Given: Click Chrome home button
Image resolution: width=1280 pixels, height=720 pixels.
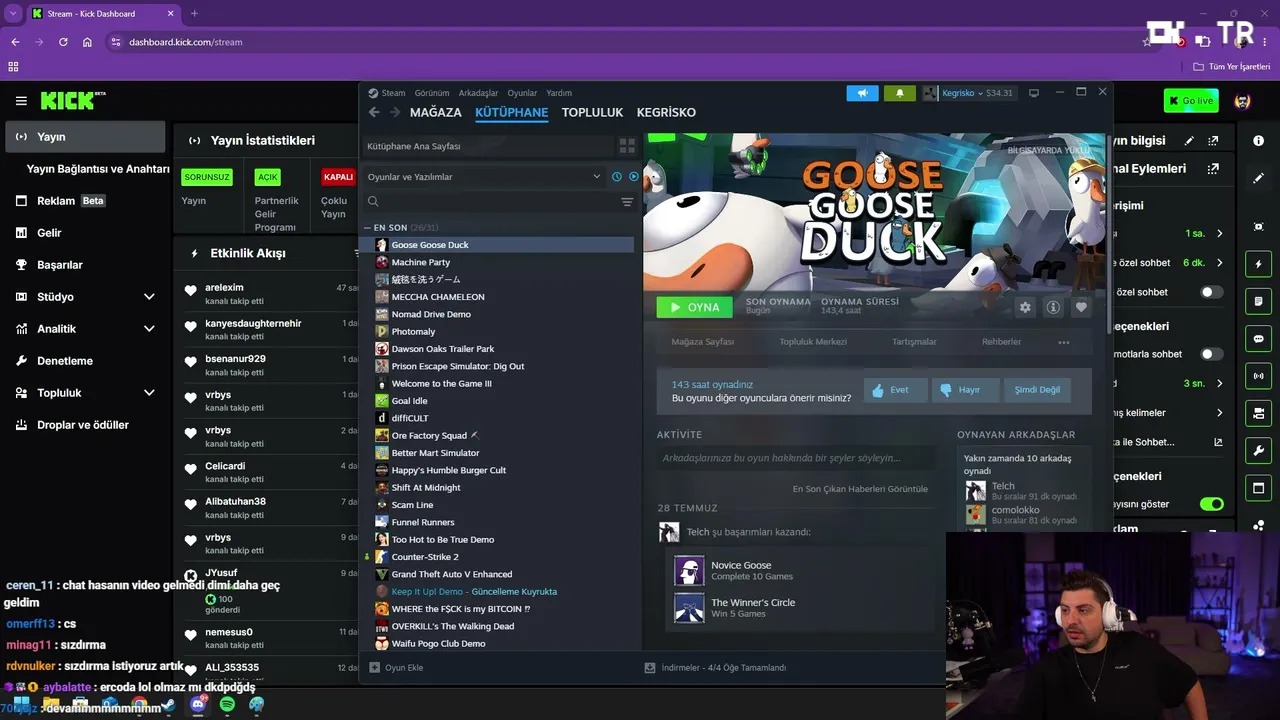Looking at the screenshot, I should coord(87,42).
